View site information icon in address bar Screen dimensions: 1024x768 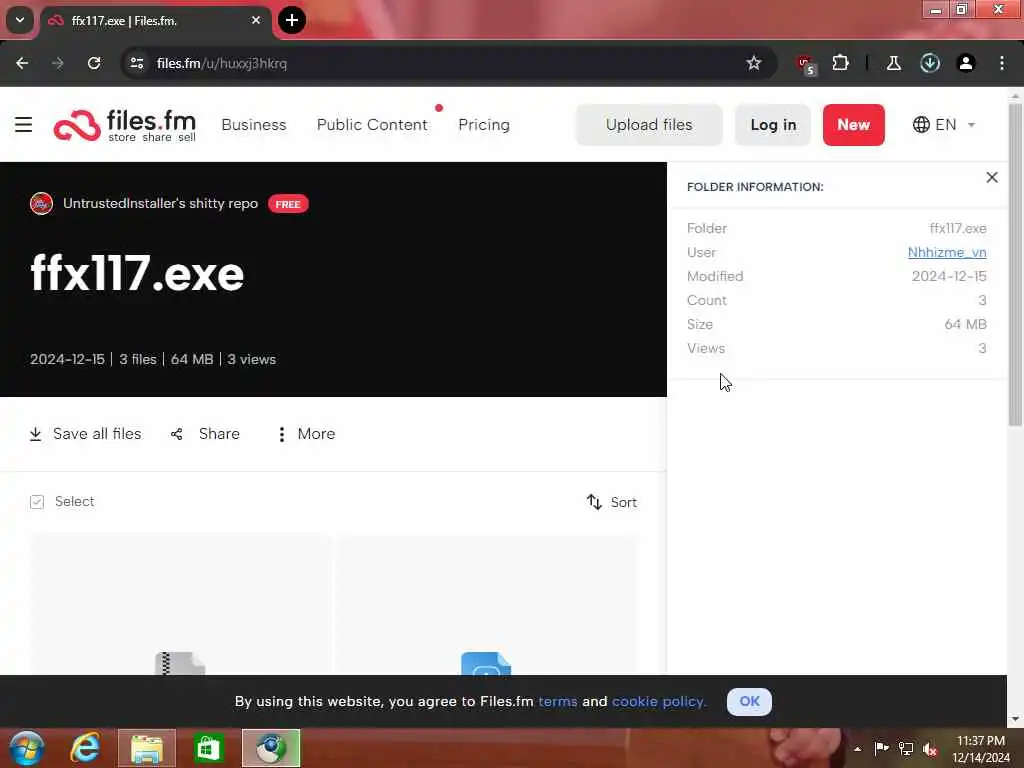pyautogui.click(x=136, y=63)
